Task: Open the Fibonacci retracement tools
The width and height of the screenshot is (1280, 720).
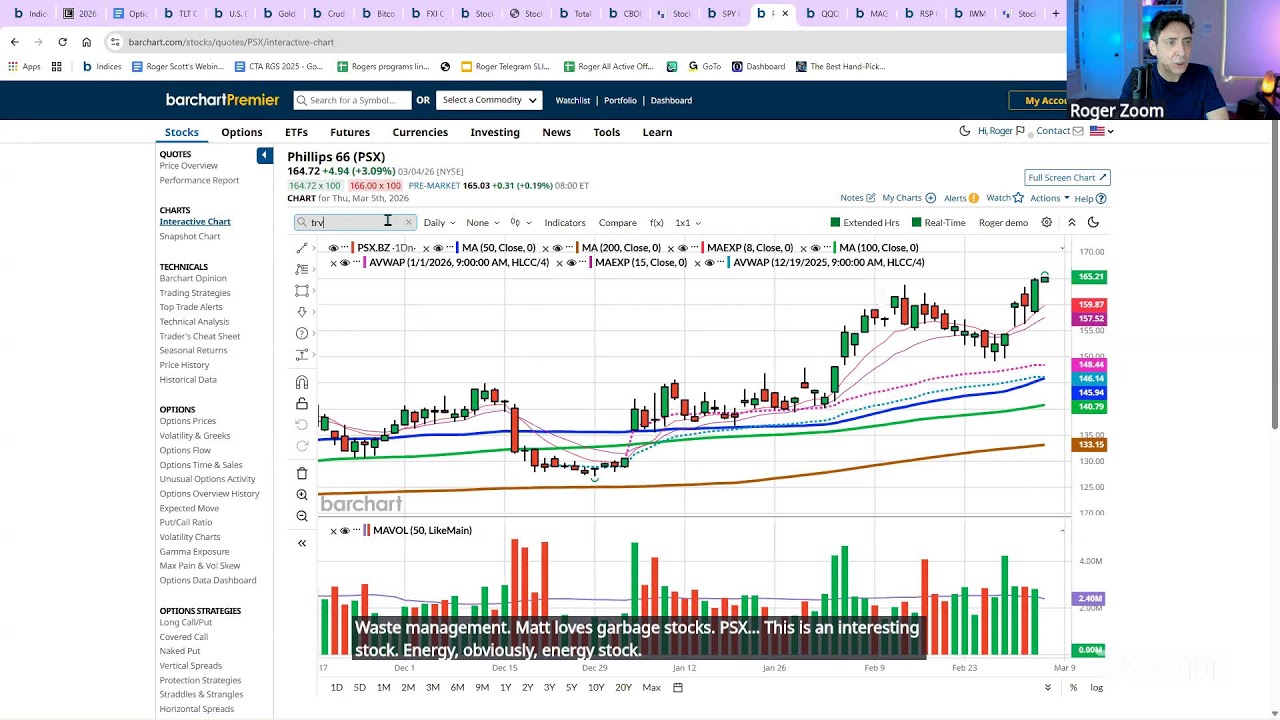Action: click(x=302, y=269)
